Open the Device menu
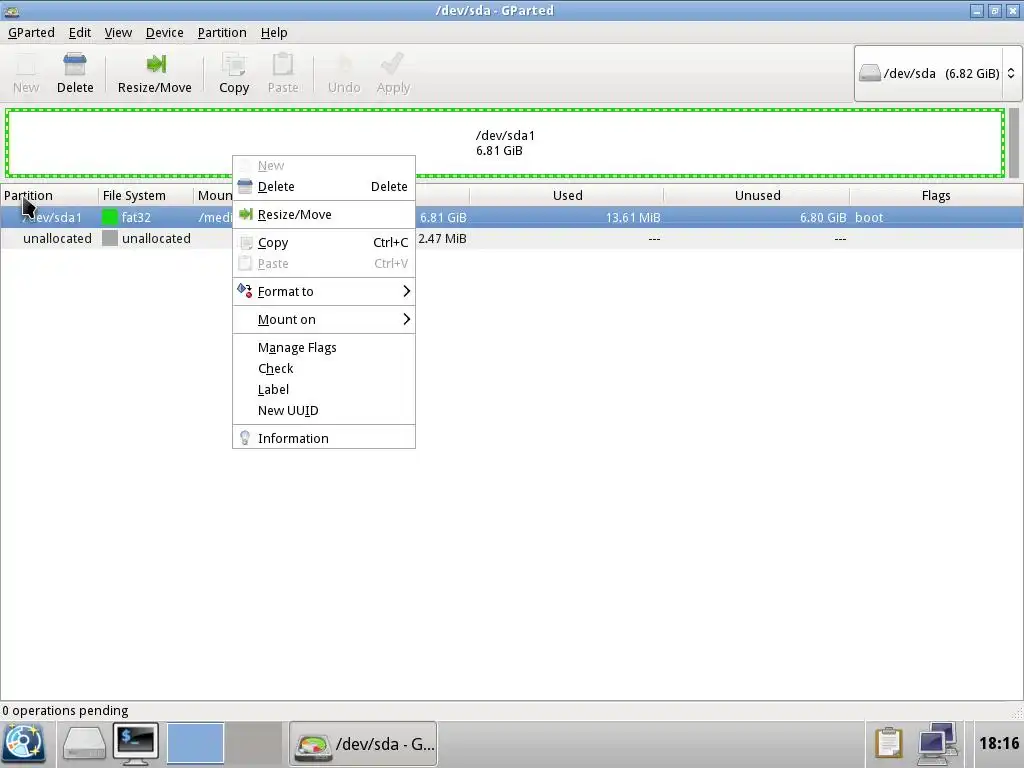Screen dimensions: 1024x768 [164, 33]
